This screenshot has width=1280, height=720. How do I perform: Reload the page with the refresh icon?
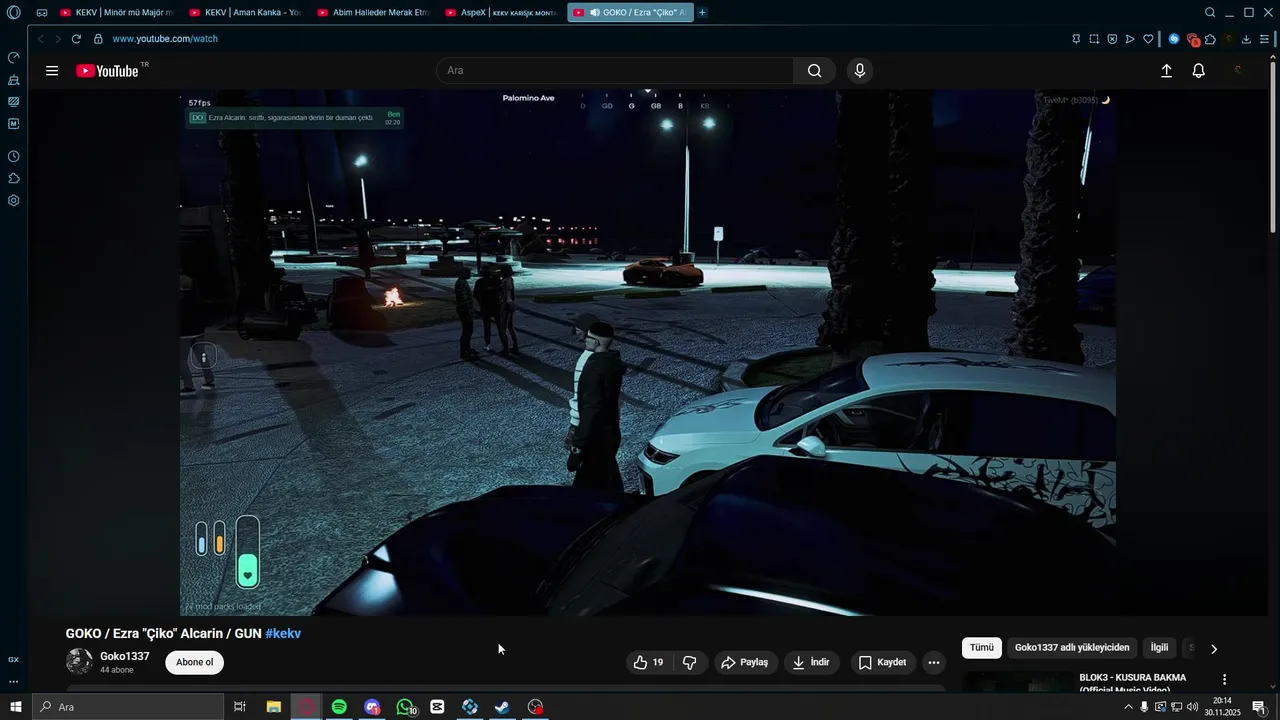click(76, 39)
